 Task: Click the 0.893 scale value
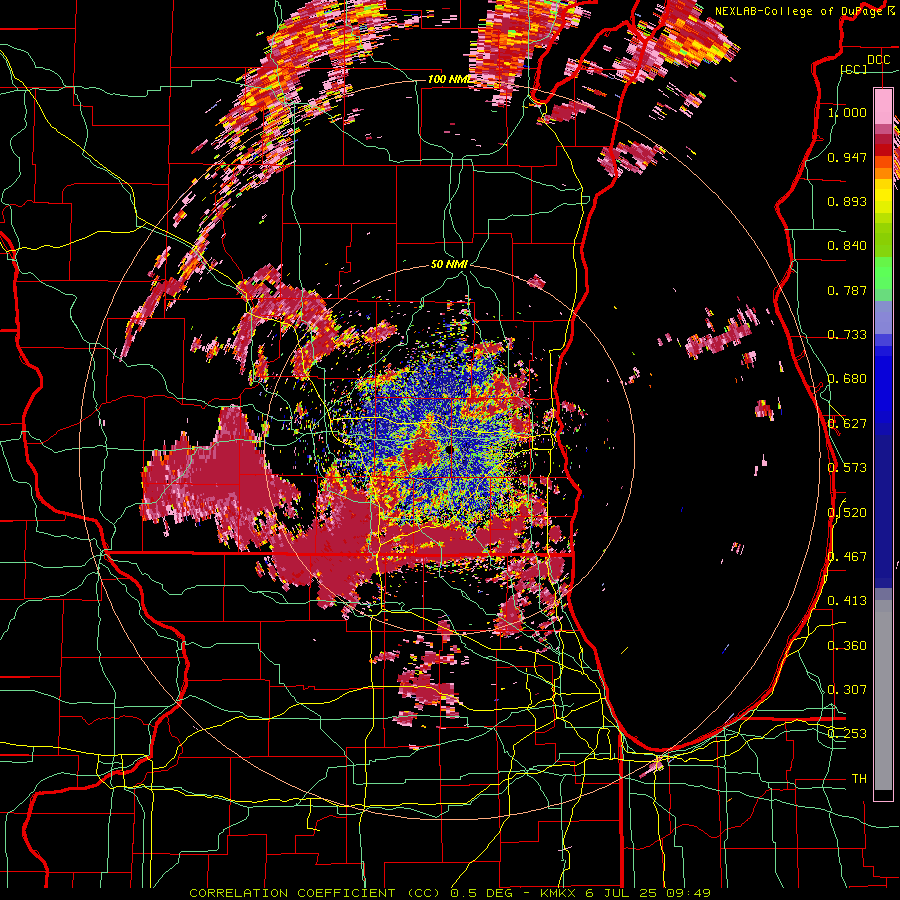pos(847,201)
